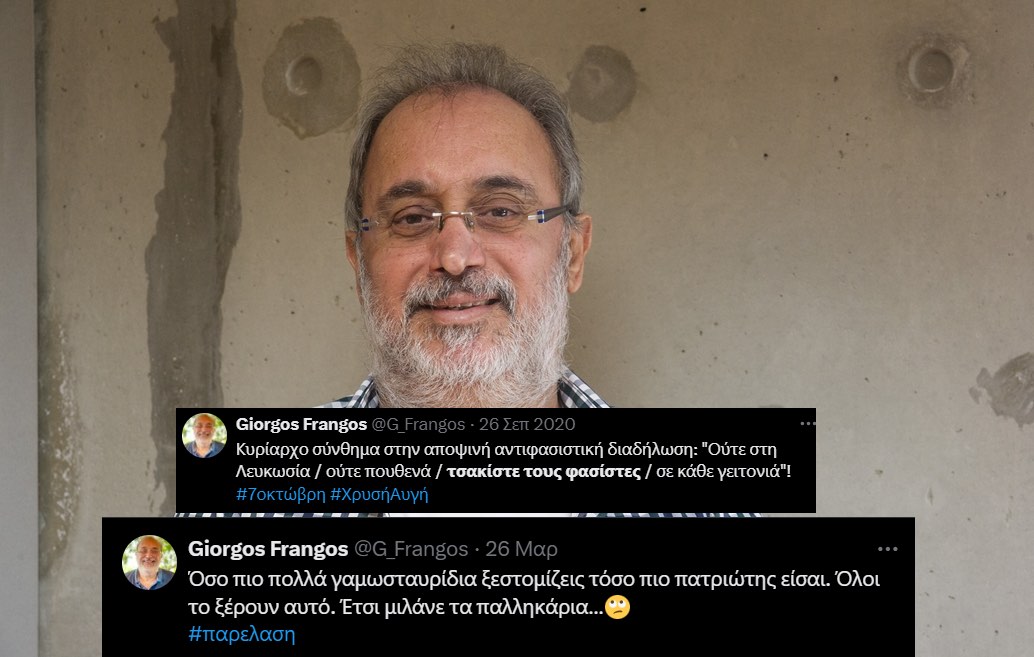
Task: Click the eye-roll emoji in lower tweet
Action: coord(617,607)
